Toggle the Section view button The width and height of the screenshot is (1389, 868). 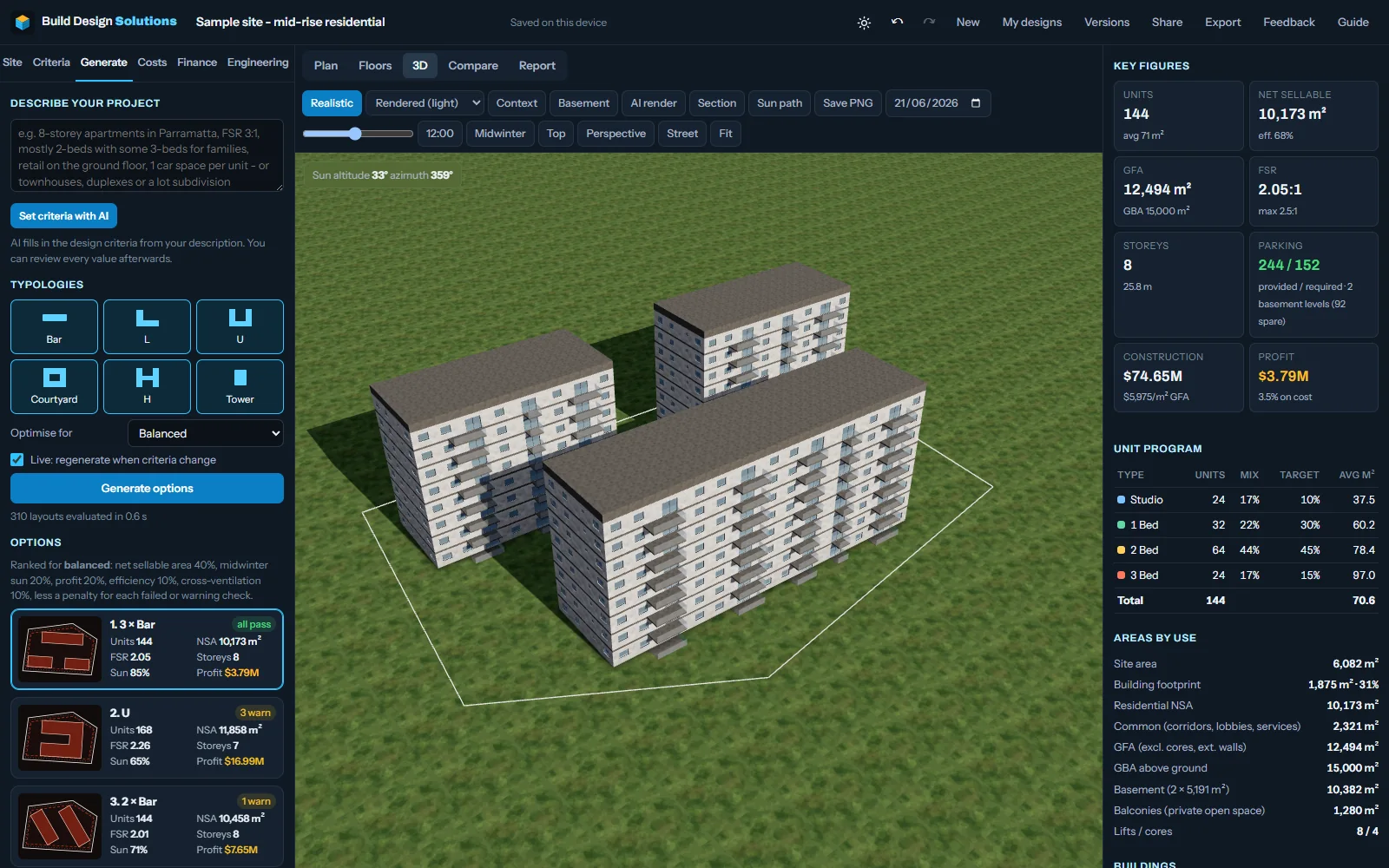pyautogui.click(x=716, y=103)
